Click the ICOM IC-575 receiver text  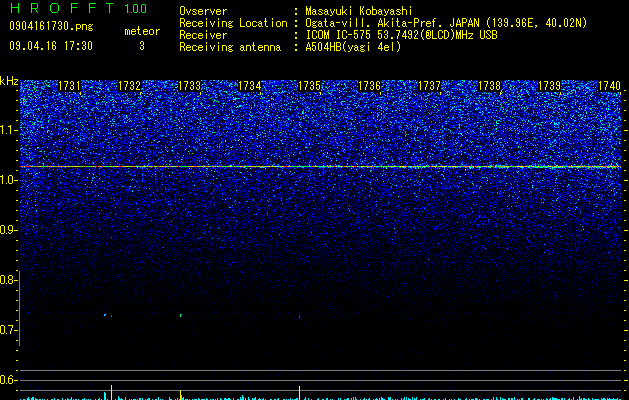[401, 35]
